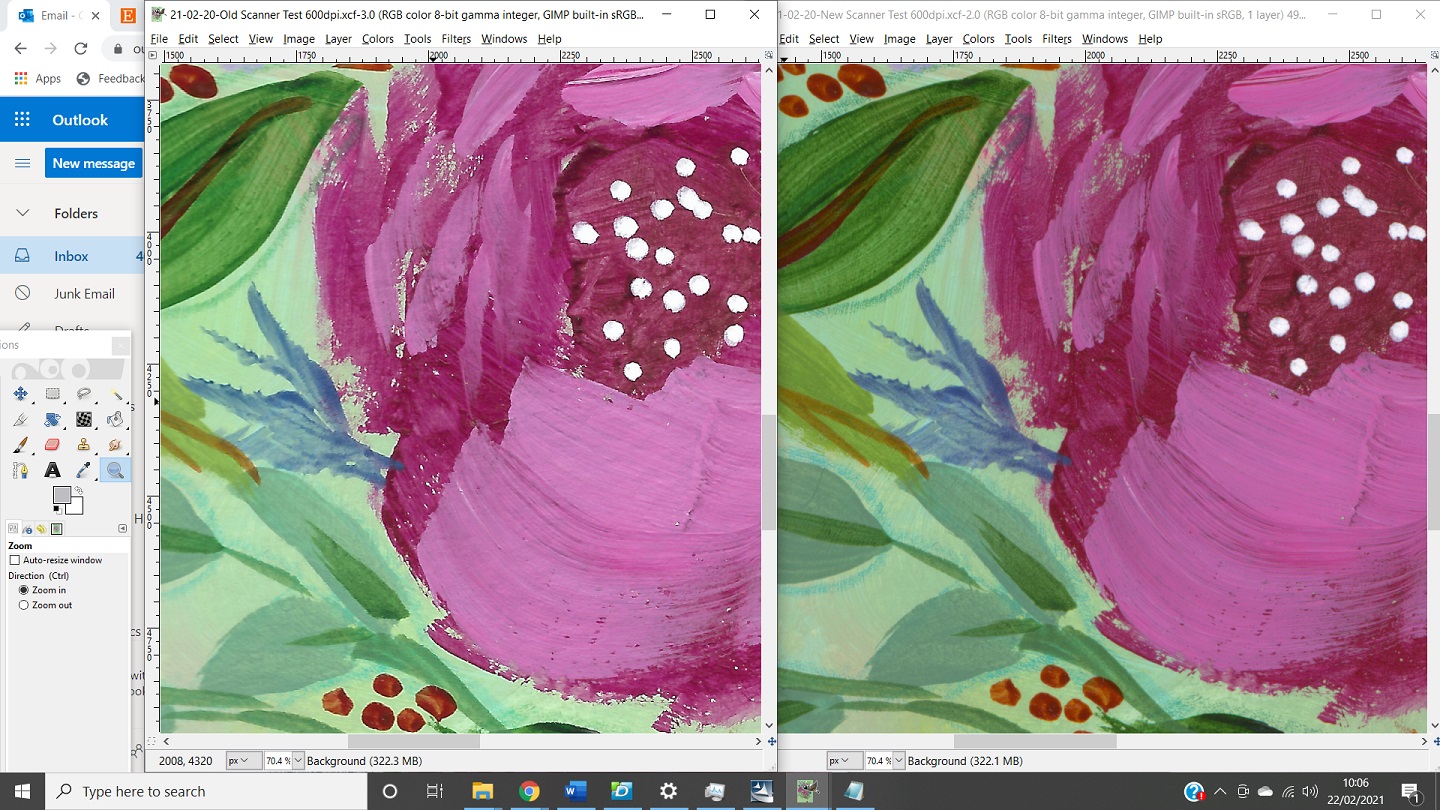Open the tool options tab configuration menu
This screenshot has width=1440, height=810.
[x=123, y=528]
